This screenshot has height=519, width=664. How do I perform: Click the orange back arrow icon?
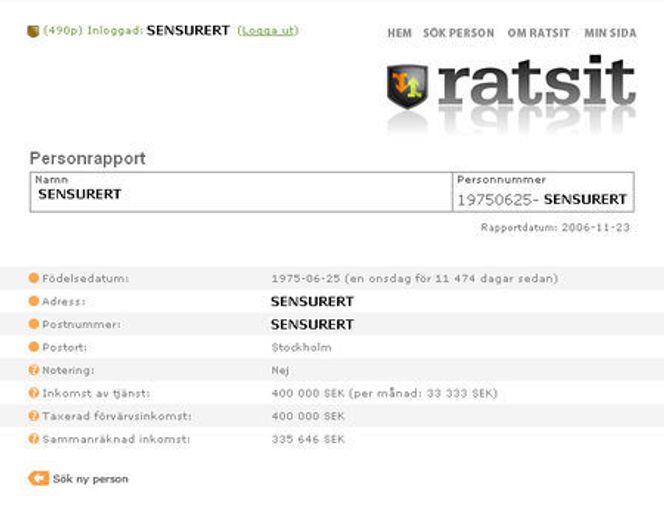39,478
